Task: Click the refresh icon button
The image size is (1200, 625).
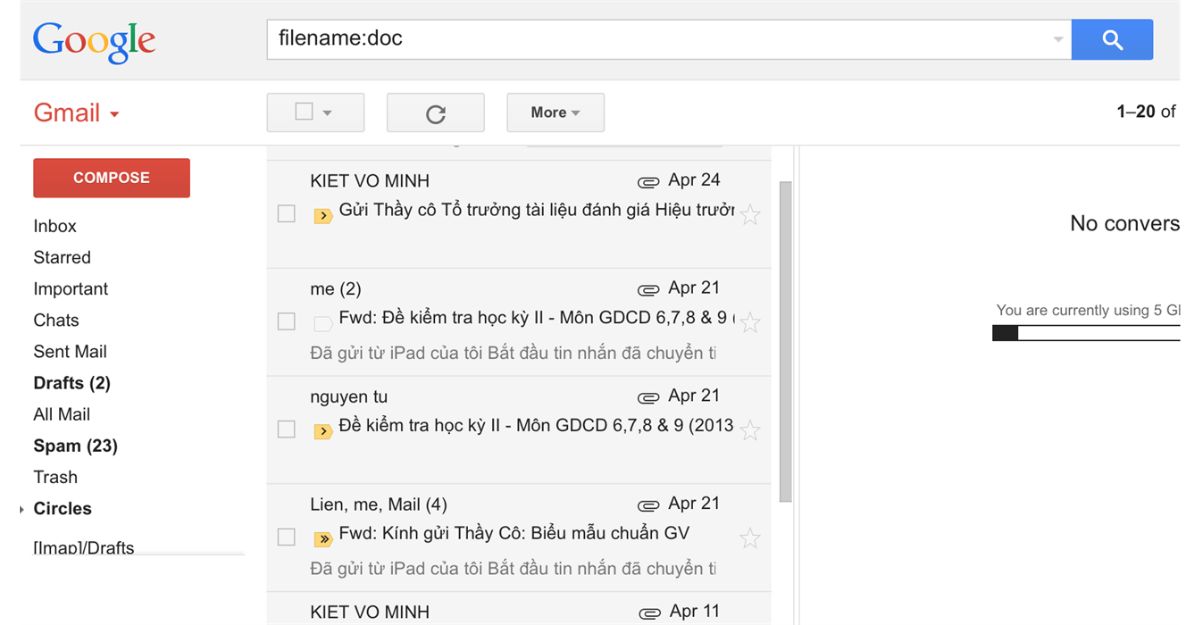Action: click(435, 113)
